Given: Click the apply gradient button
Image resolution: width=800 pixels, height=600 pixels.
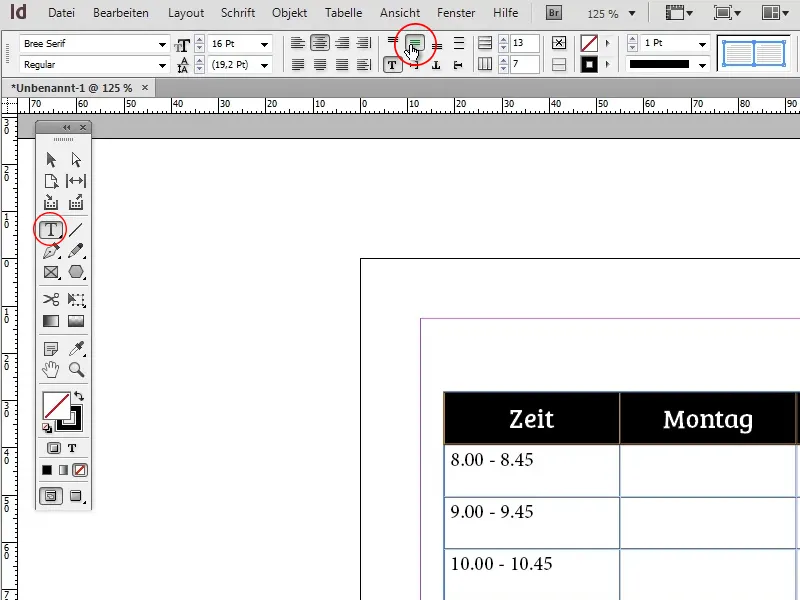Looking at the screenshot, I should click(x=63, y=470).
